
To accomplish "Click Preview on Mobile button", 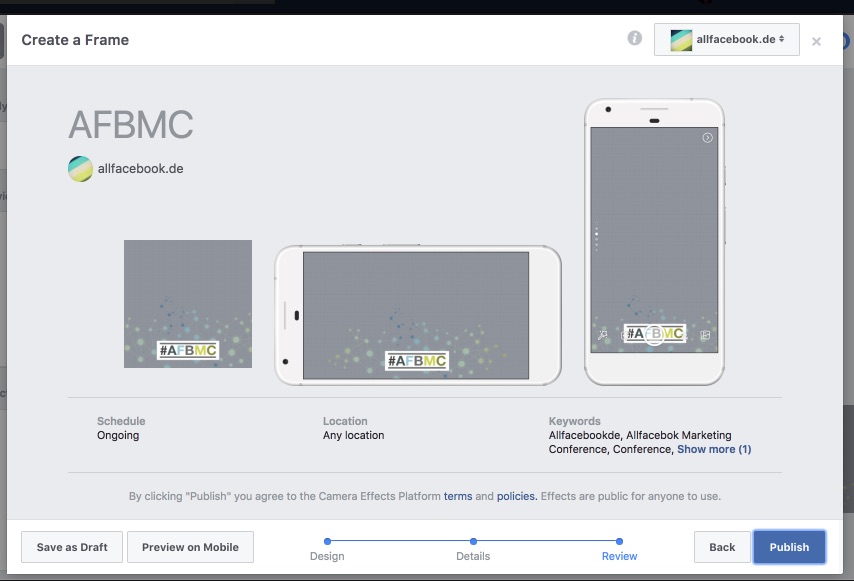I will click(190, 547).
